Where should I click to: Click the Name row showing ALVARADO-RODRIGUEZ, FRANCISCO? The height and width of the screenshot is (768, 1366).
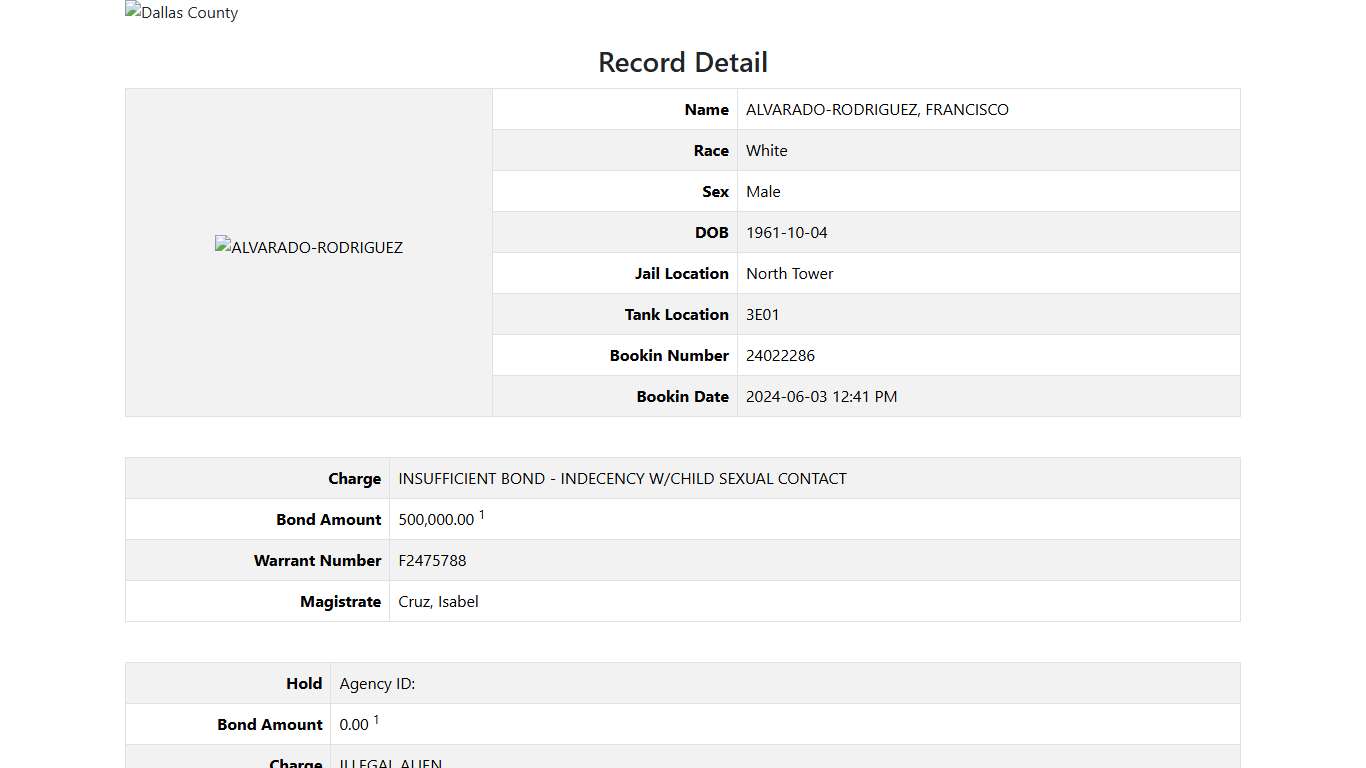877,109
